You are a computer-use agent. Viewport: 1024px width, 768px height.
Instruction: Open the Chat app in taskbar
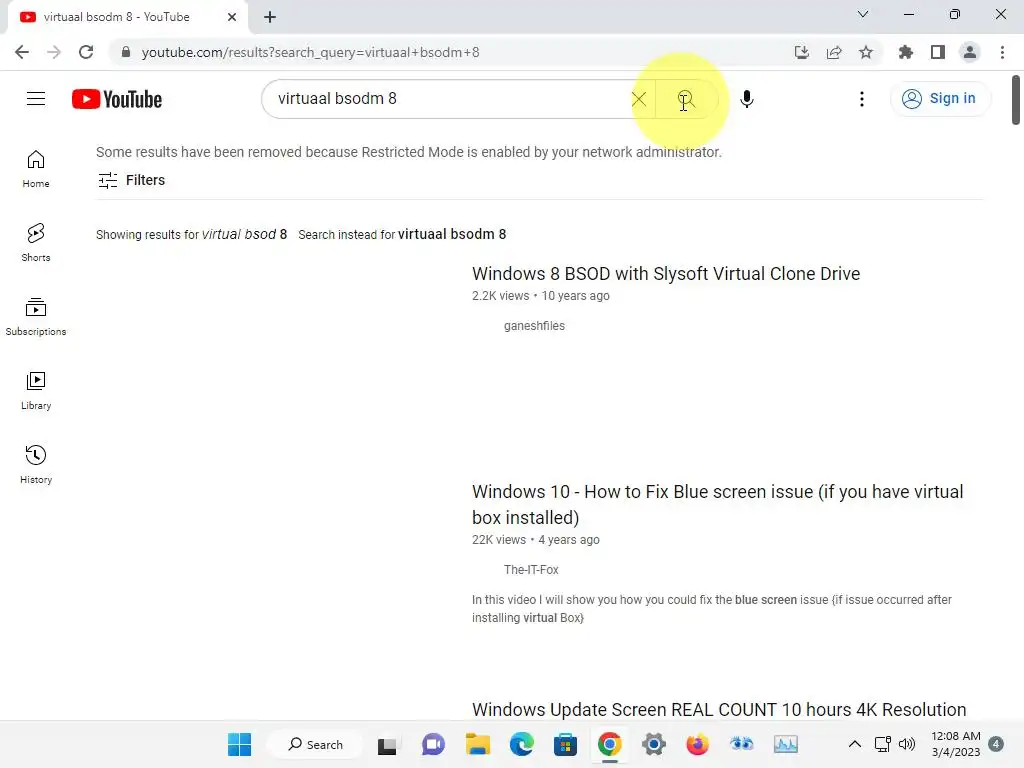[433, 744]
